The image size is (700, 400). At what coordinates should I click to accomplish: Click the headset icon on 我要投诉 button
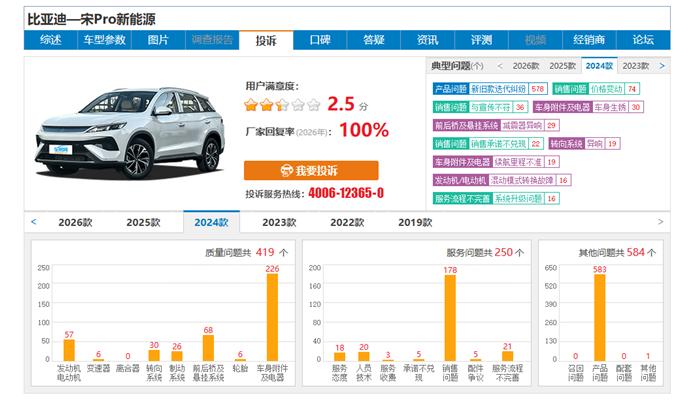click(x=287, y=170)
